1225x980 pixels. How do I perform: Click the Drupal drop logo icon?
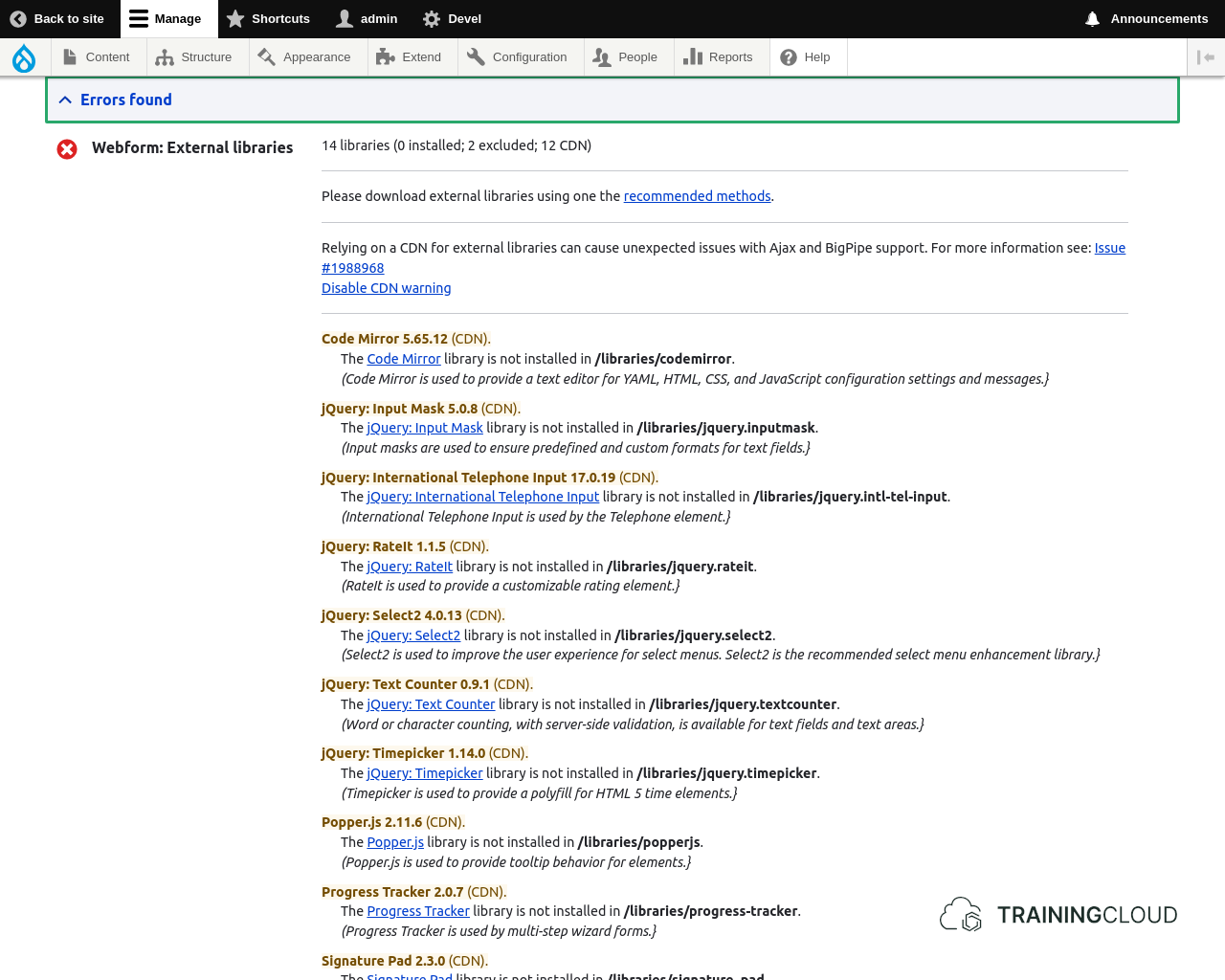point(24,58)
